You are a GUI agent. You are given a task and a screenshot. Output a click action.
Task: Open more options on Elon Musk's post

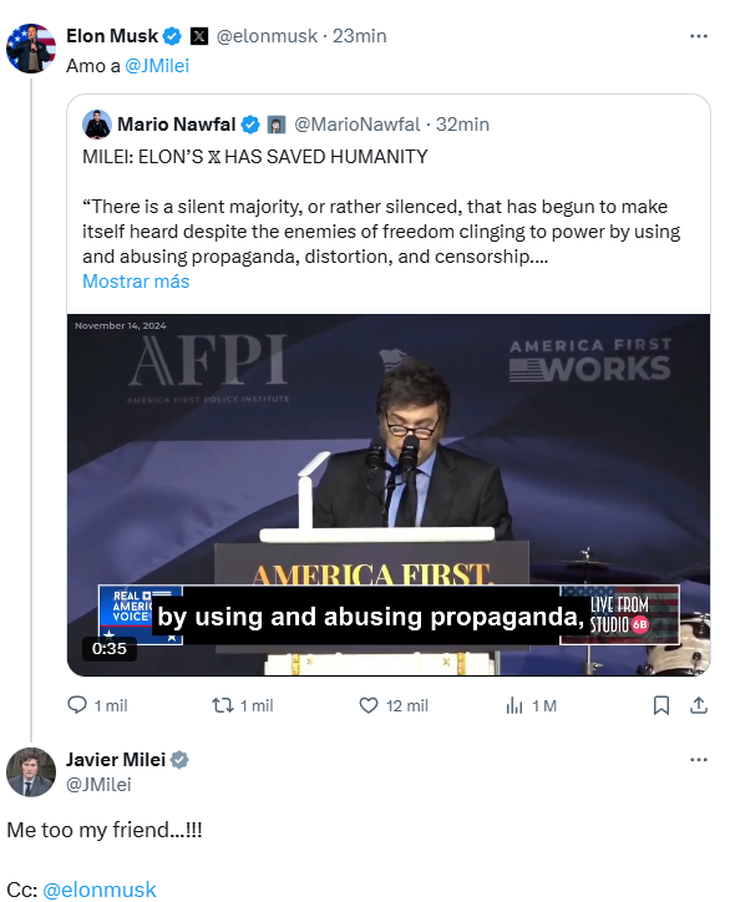pyautogui.click(x=698, y=36)
